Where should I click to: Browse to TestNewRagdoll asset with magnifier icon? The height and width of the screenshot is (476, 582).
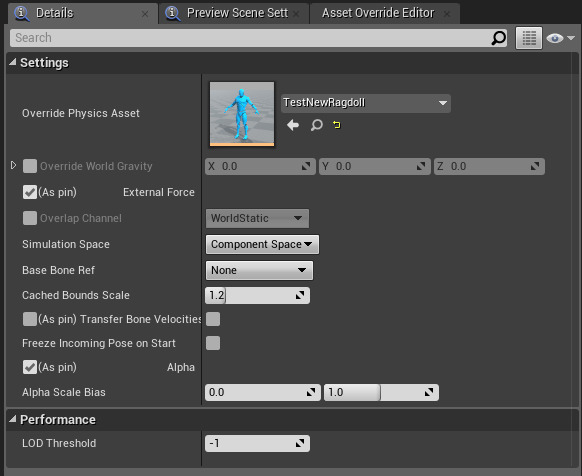pos(316,125)
